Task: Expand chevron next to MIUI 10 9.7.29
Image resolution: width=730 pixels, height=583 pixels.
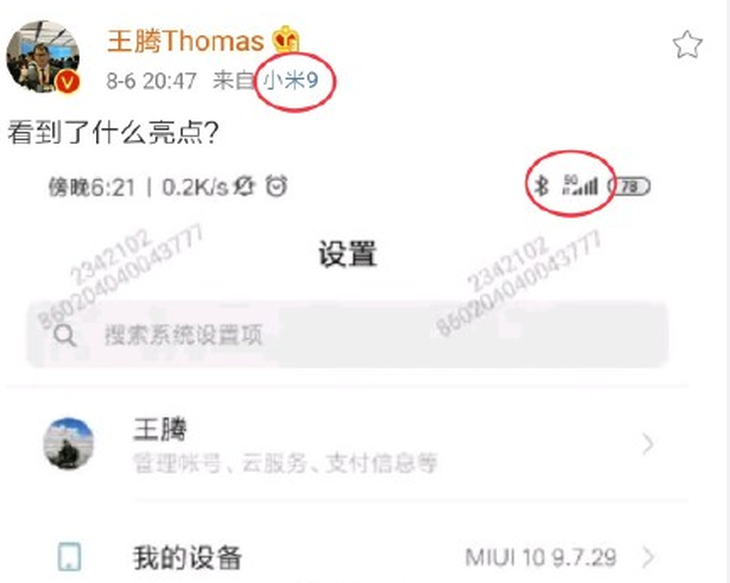Action: (x=648, y=557)
